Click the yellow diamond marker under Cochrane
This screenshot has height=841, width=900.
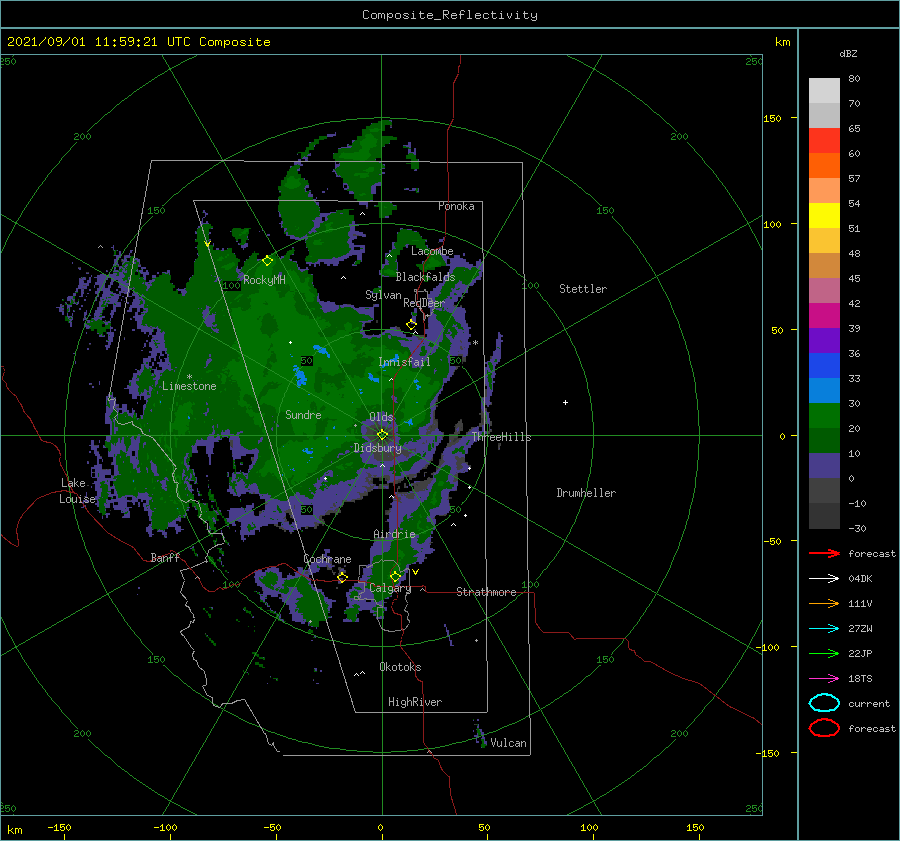(x=342, y=577)
